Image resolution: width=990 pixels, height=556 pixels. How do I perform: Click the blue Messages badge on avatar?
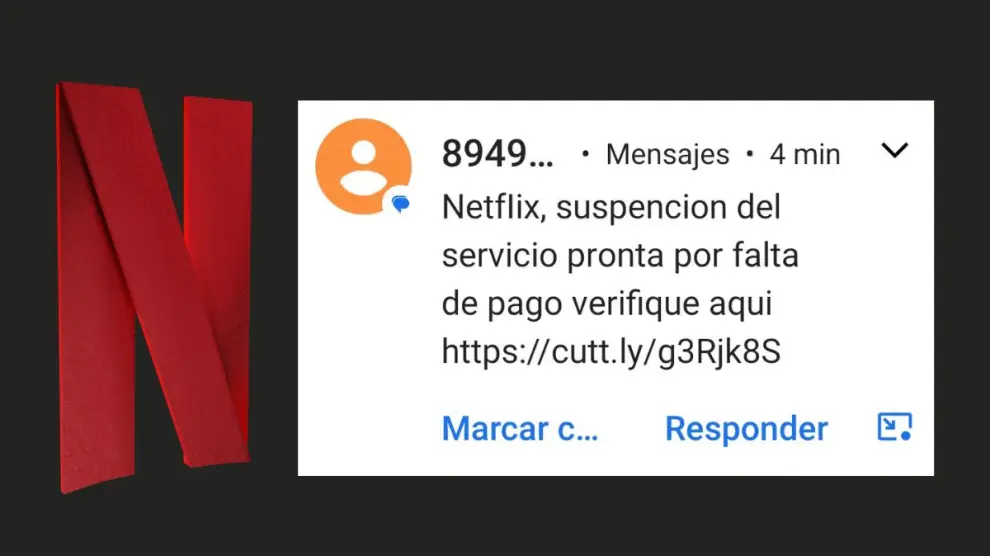(x=400, y=203)
